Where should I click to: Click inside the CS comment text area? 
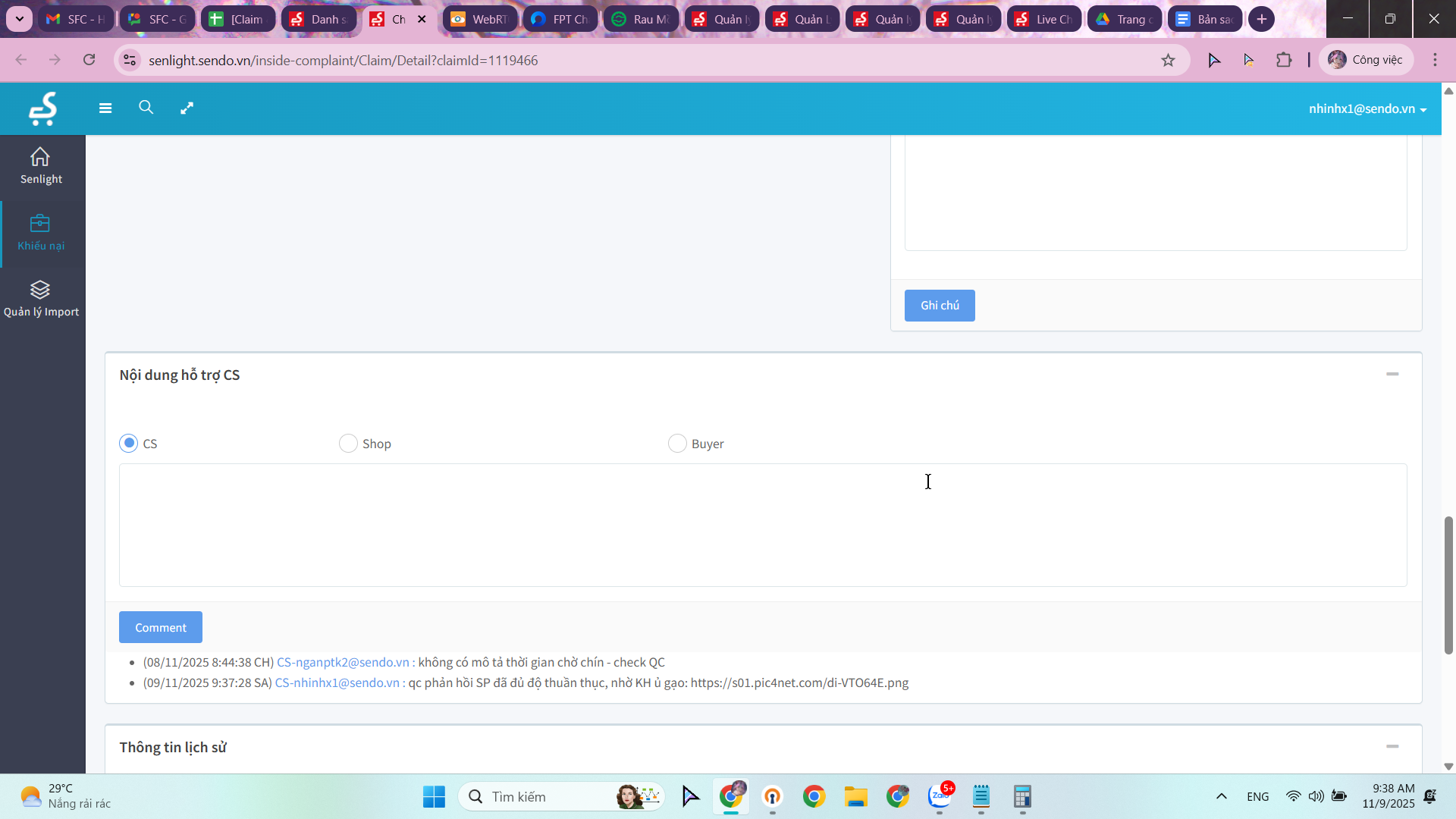tap(762, 525)
